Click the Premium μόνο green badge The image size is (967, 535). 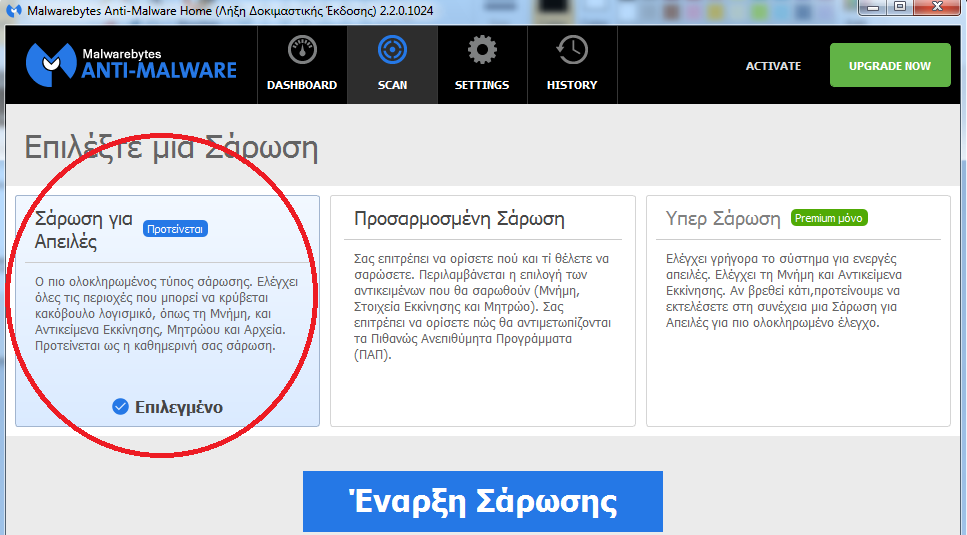coord(829,218)
